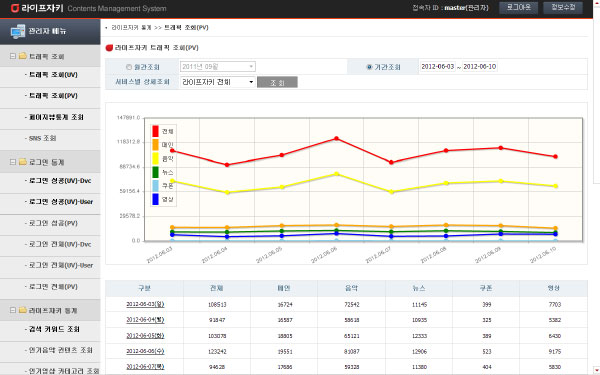Viewport: 600px width, 375px height.
Task: Open the 2012-06-04(월) date link
Action: point(145,320)
